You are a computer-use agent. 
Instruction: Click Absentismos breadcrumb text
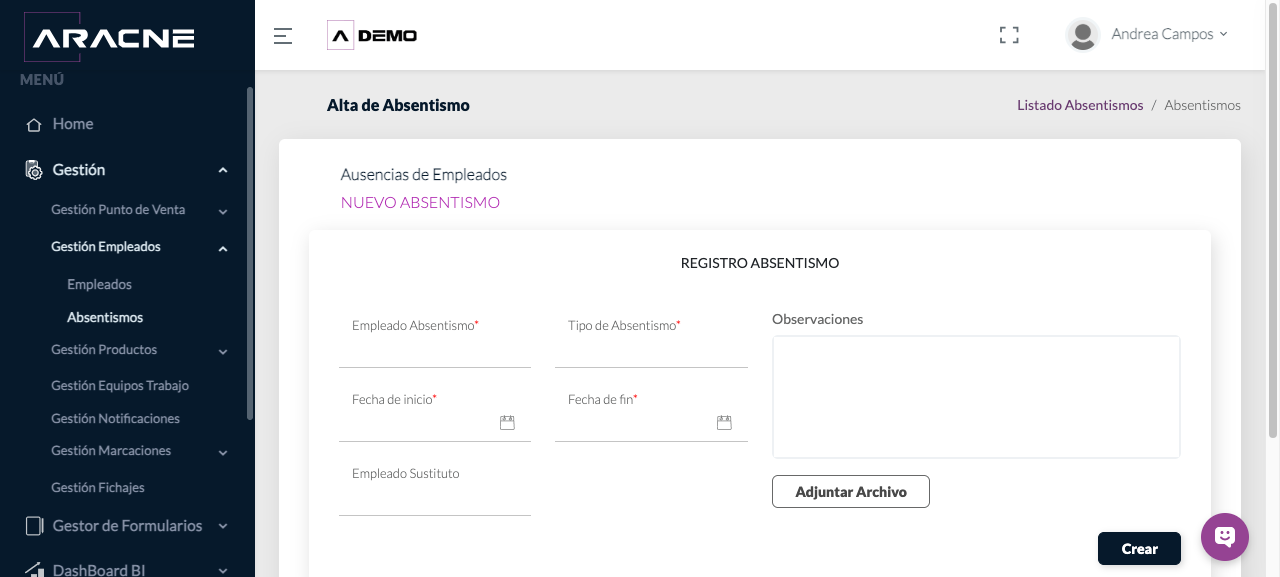pos(1202,105)
